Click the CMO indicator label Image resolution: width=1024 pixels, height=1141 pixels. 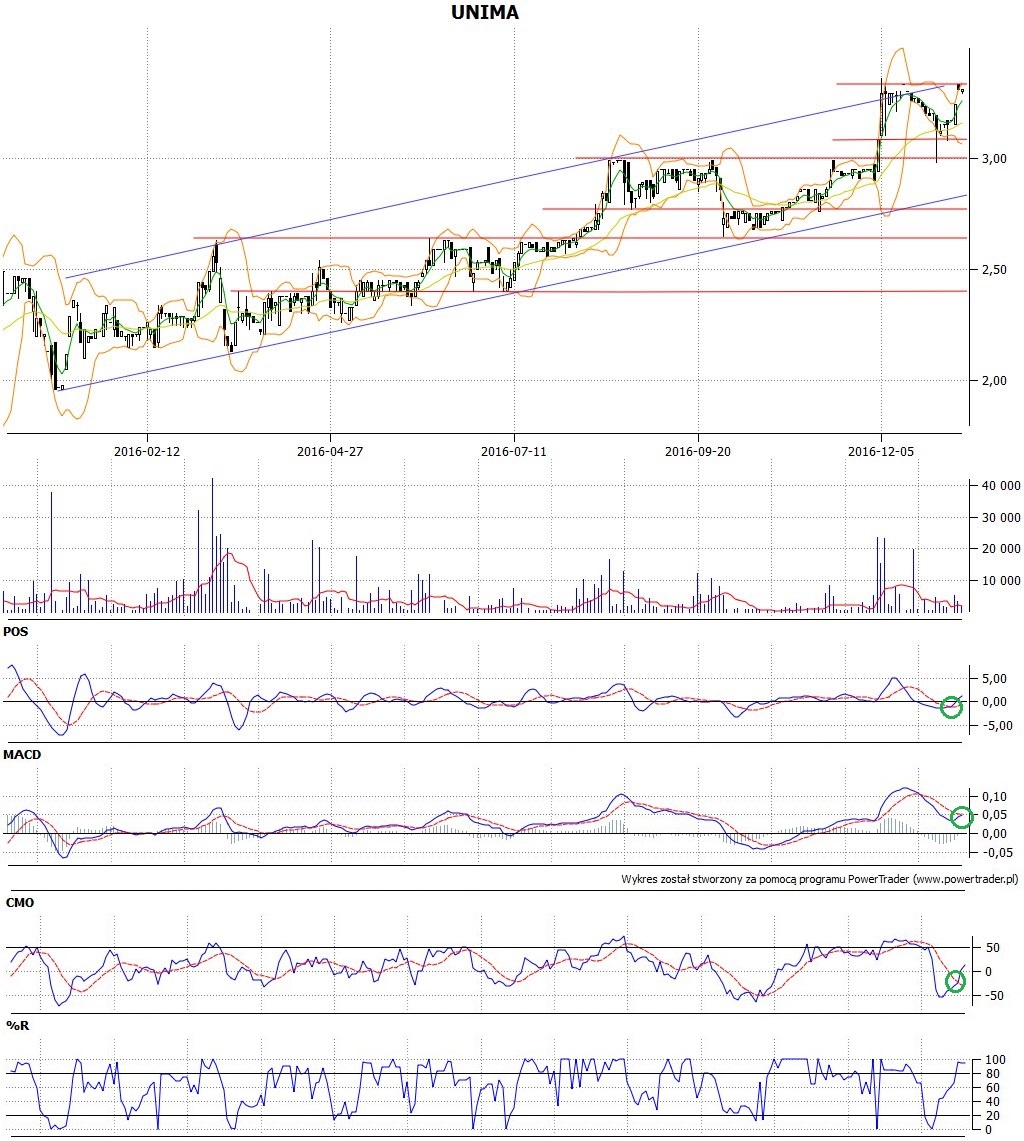tap(20, 902)
